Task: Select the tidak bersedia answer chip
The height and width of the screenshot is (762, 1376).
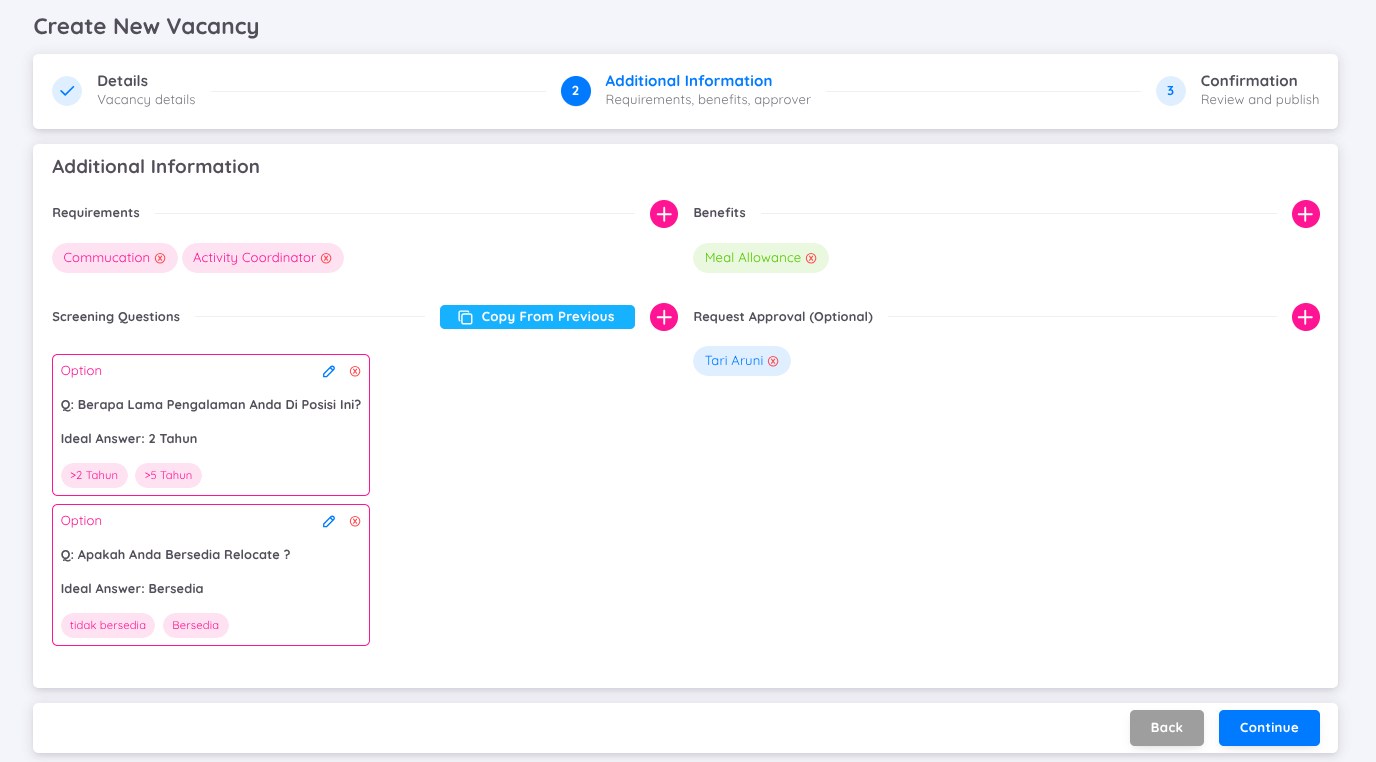Action: tap(108, 626)
